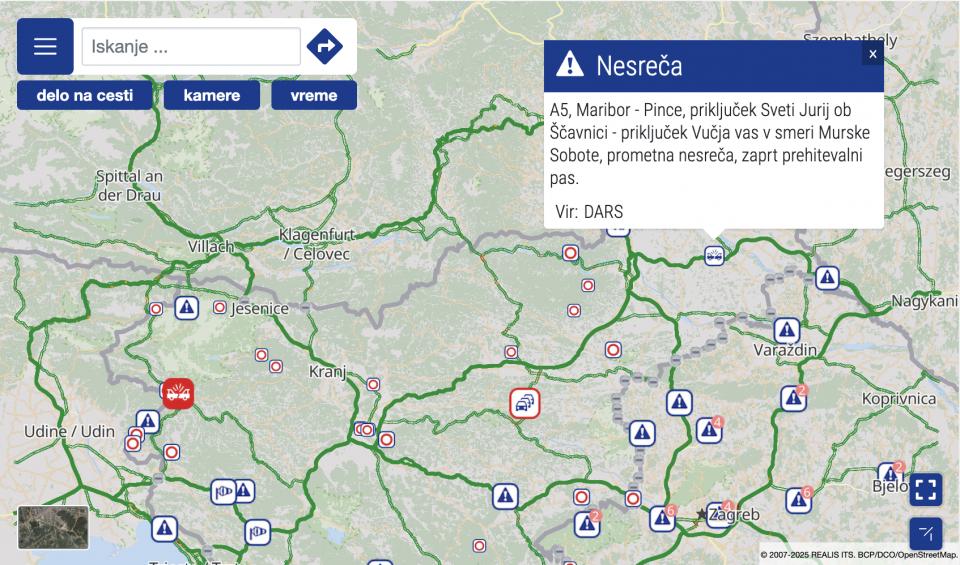960x565 pixels.
Task: Click the accident marker below the popup
Action: click(x=713, y=255)
